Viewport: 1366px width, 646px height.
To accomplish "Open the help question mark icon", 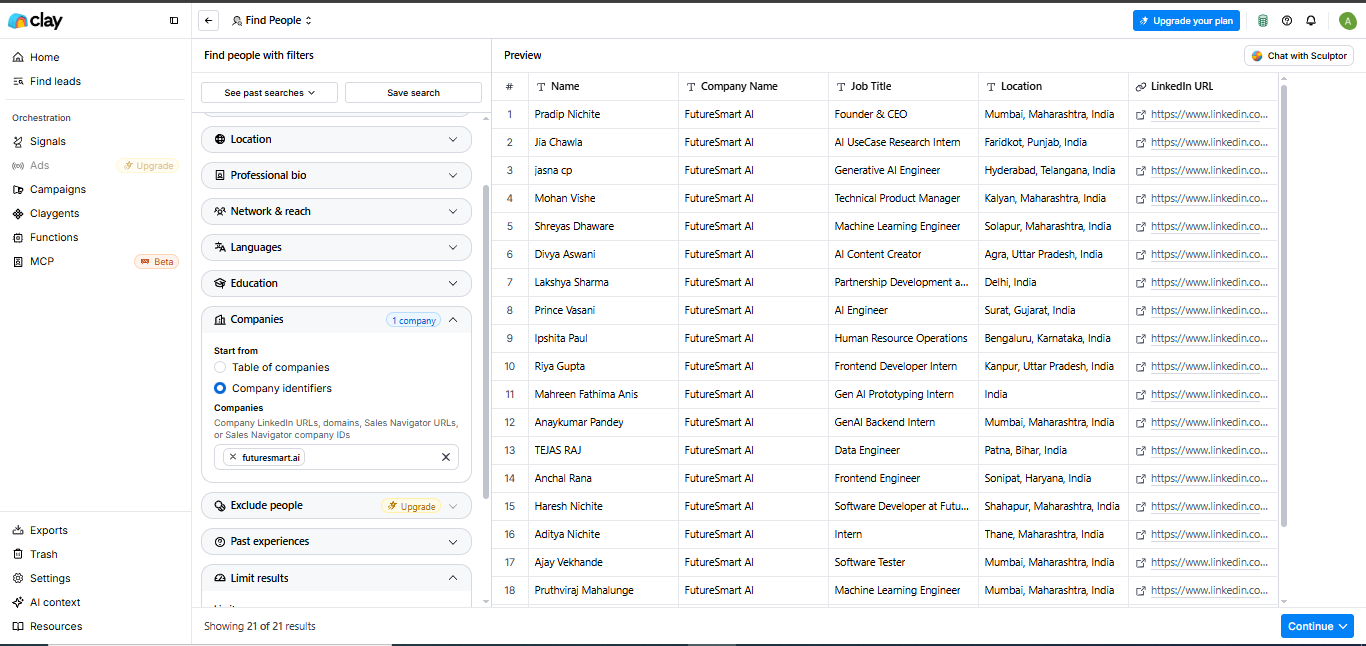I will tap(1287, 20).
